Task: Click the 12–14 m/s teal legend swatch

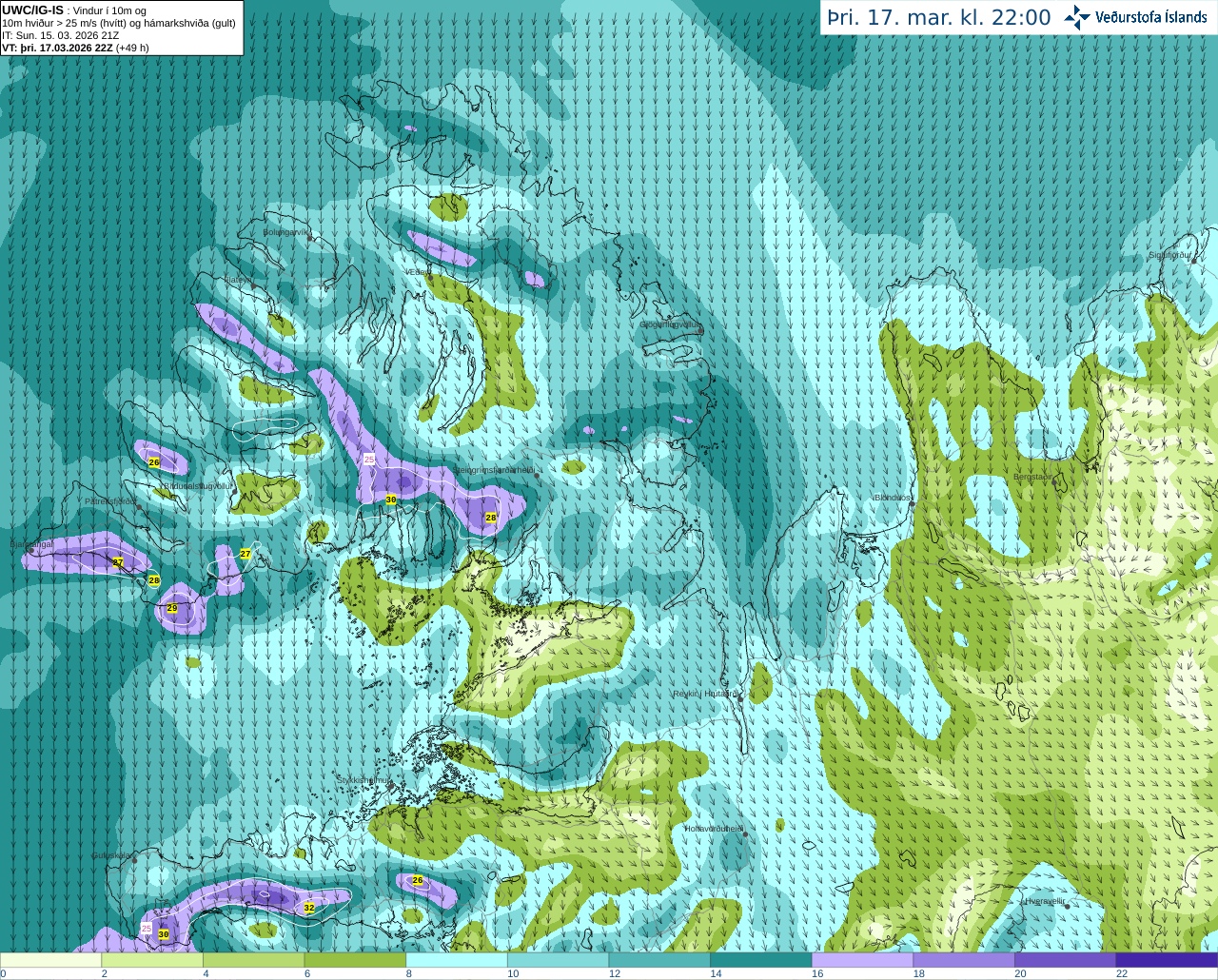Action: tap(659, 959)
